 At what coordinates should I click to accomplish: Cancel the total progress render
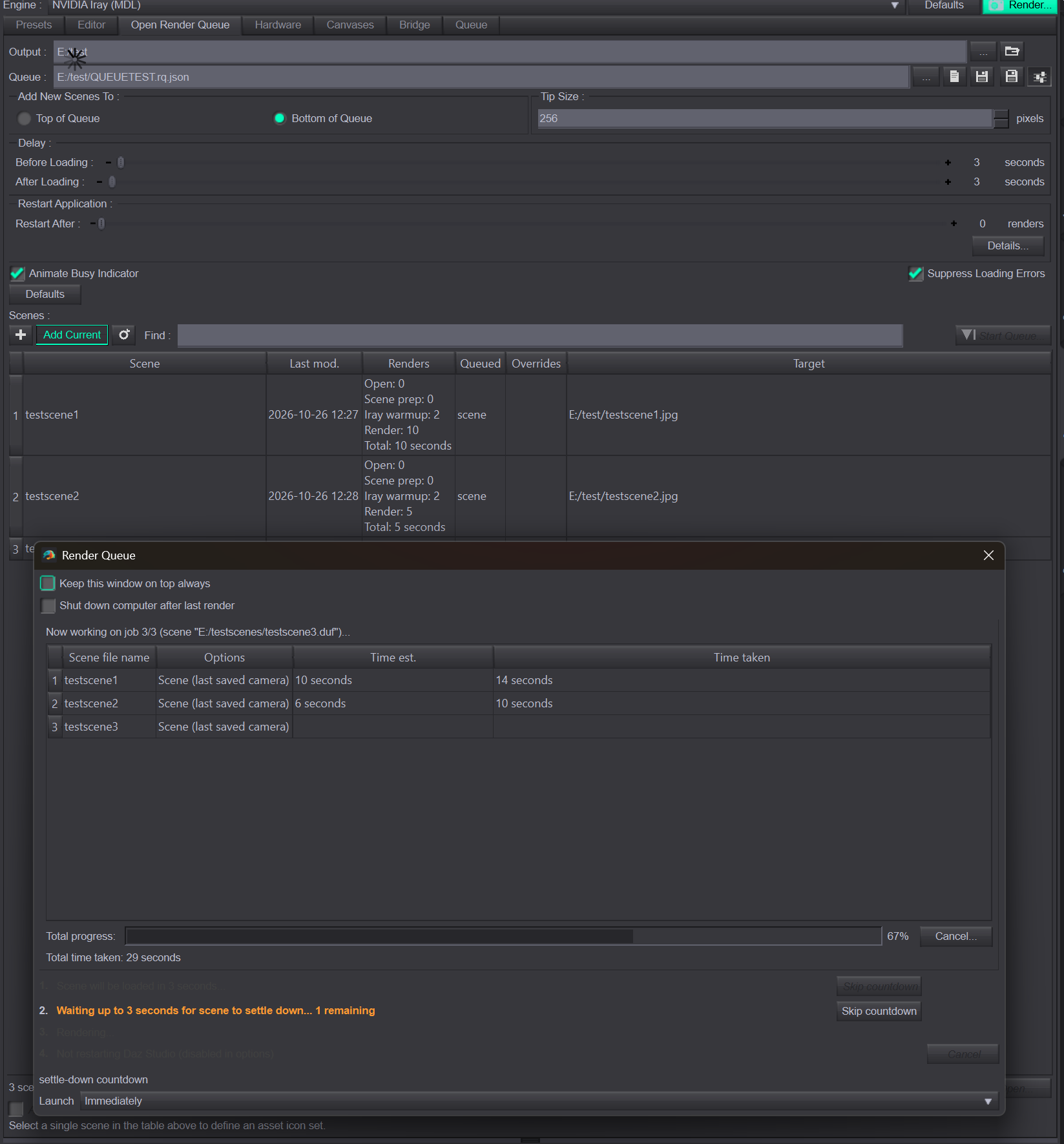pos(955,937)
